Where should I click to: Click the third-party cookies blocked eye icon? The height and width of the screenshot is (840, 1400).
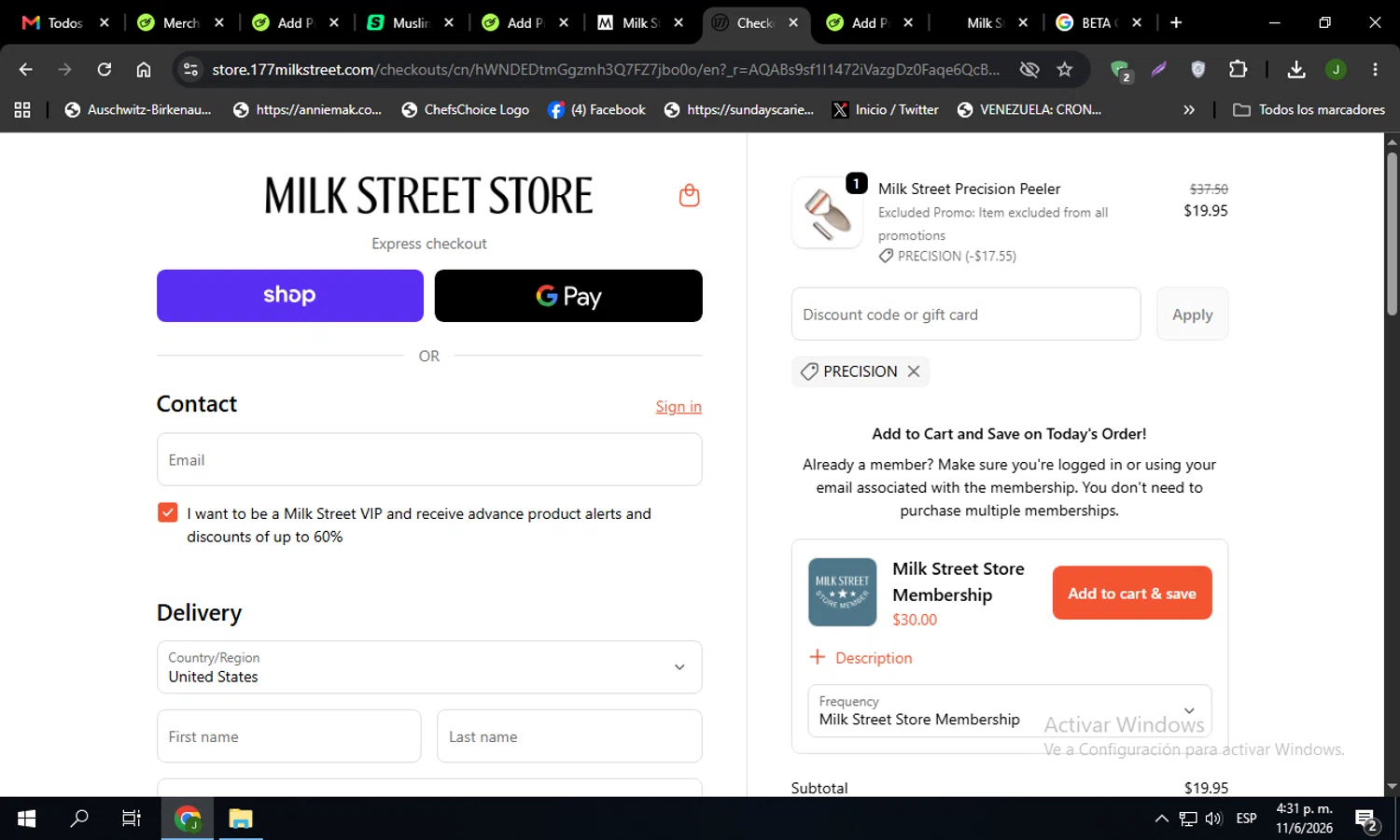pyautogui.click(x=1029, y=69)
